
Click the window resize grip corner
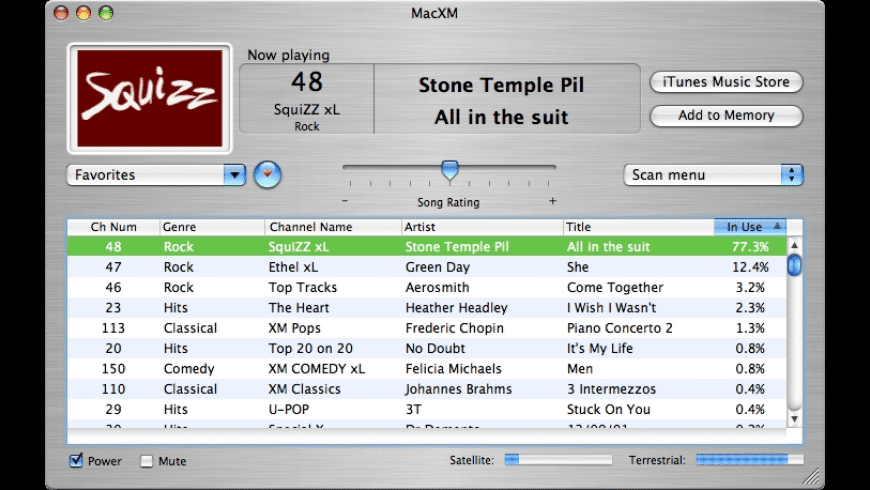[x=813, y=478]
